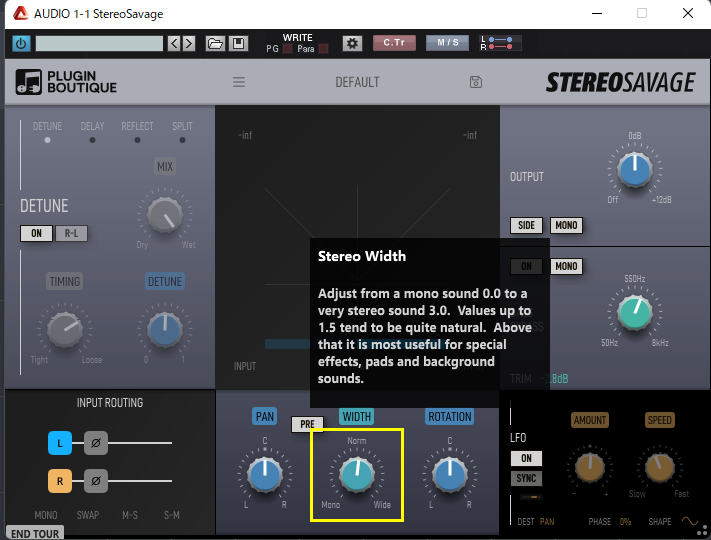
Task: Click the END TOUR button
Action: tap(35, 533)
